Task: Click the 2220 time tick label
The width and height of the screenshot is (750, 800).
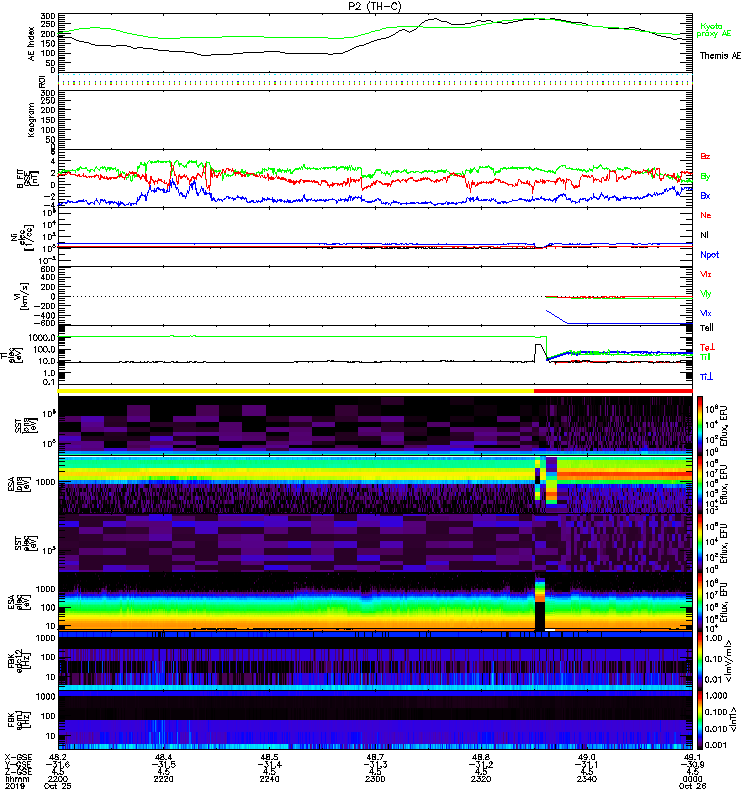Action: (x=163, y=779)
